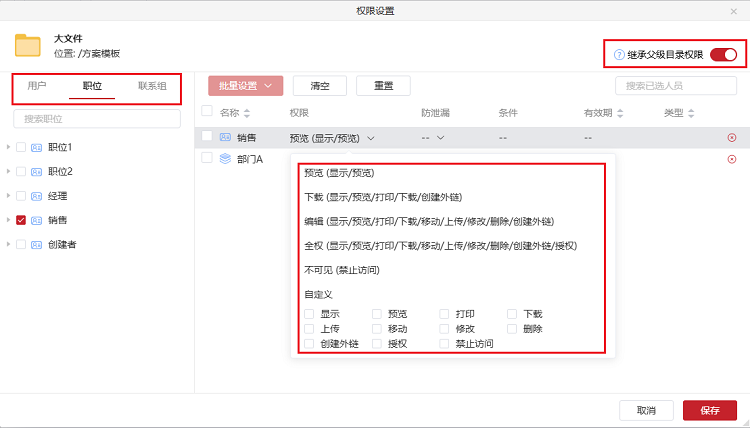Screen dimensions: 750x428
Task: Enable the custom 上传 permission checkbox
Action: pos(309,329)
